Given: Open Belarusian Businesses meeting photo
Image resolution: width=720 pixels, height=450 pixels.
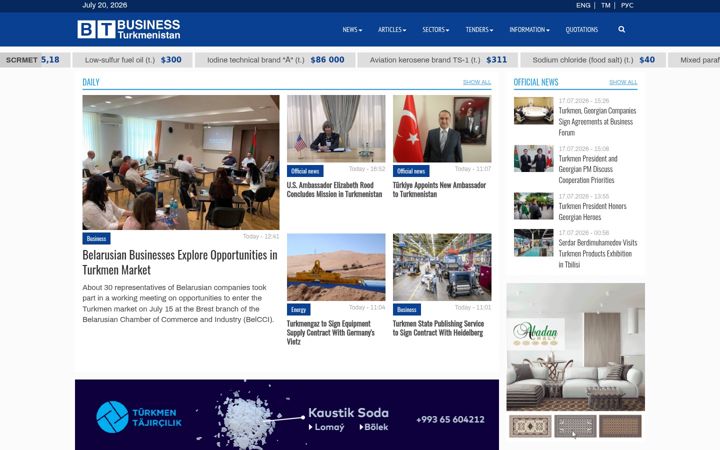Looking at the screenshot, I should [x=181, y=163].
